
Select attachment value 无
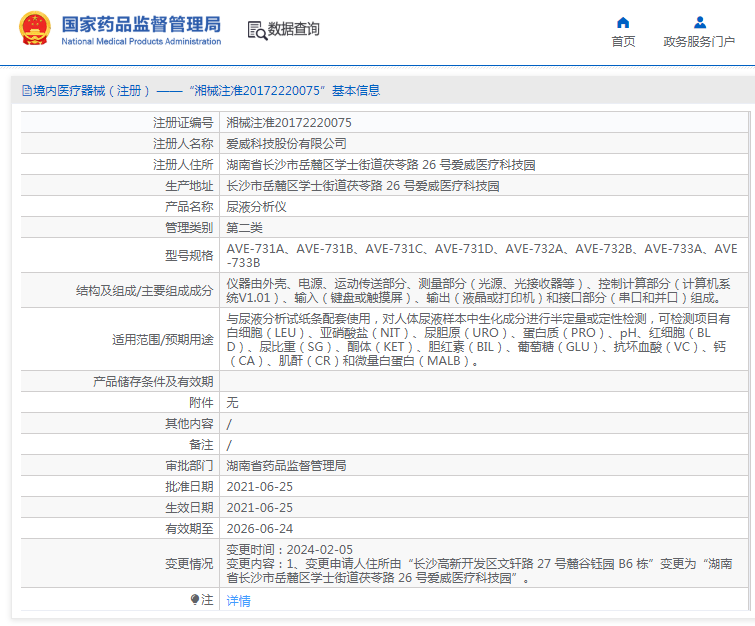pyautogui.click(x=232, y=403)
